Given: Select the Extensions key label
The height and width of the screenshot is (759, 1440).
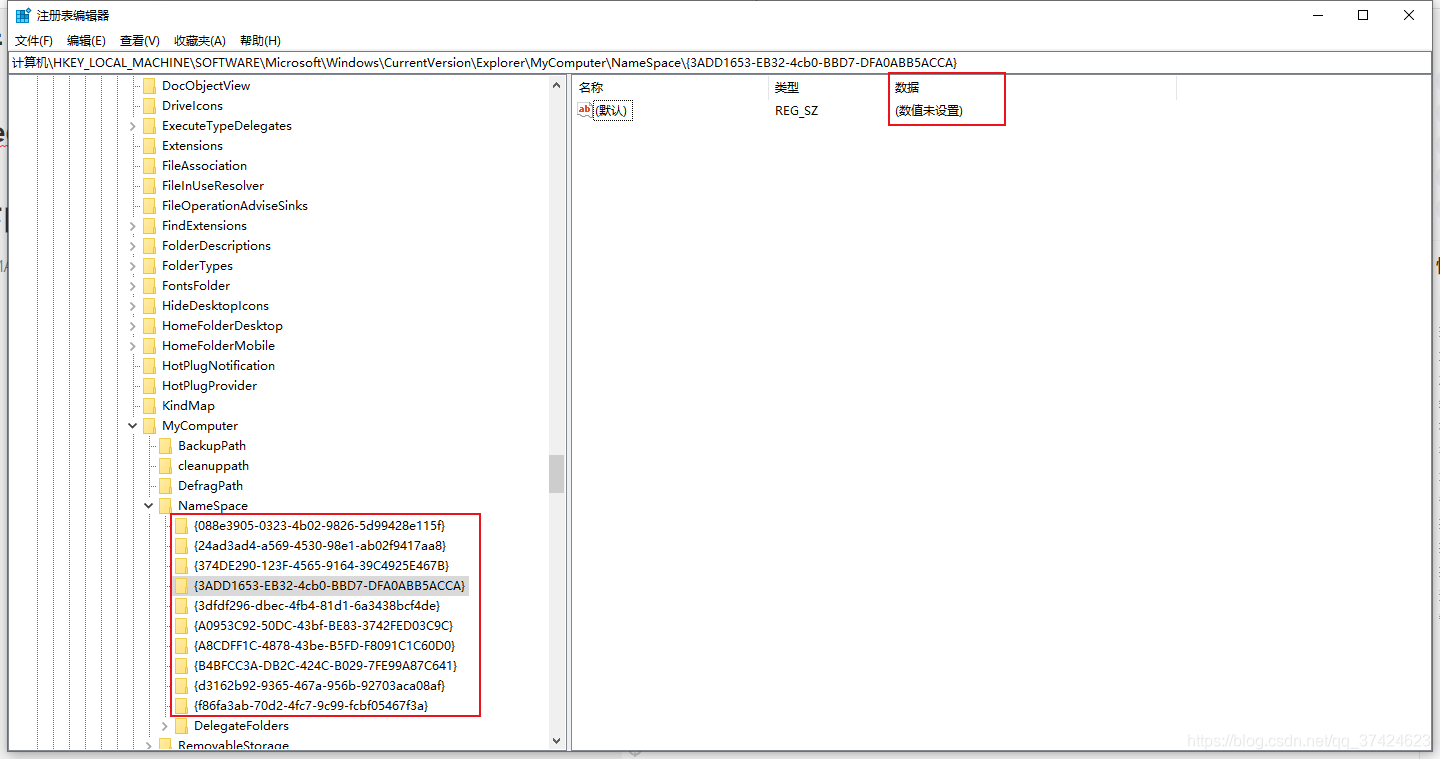Looking at the screenshot, I should tap(192, 146).
